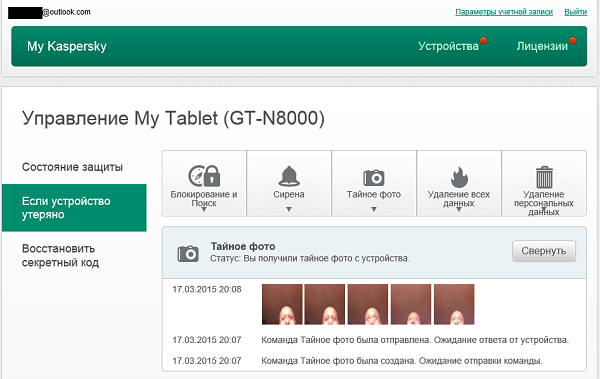Click the Siren bell icon
The height and width of the screenshot is (379, 600).
289,176
